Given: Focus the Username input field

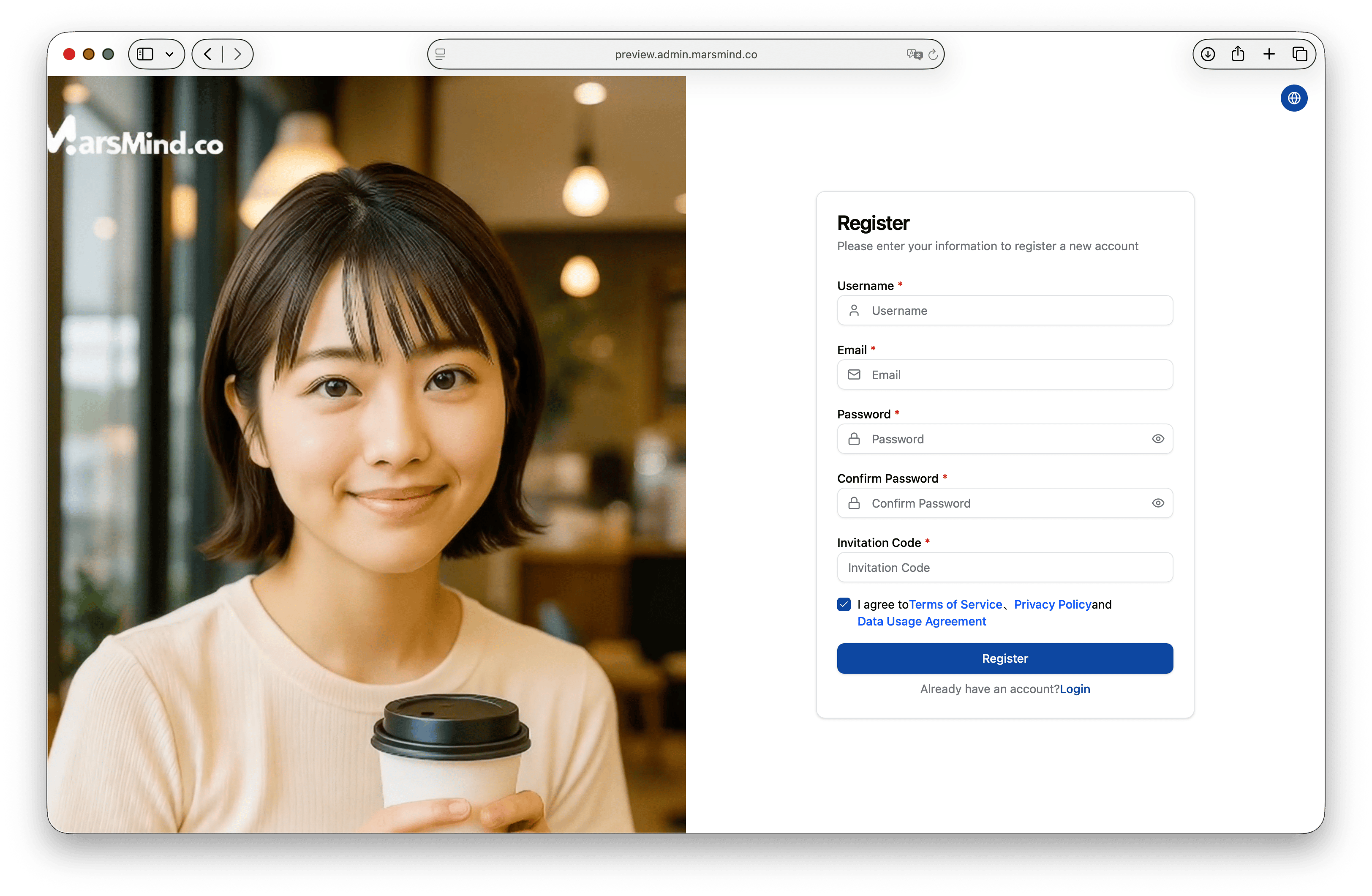Looking at the screenshot, I should pyautogui.click(x=1004, y=310).
